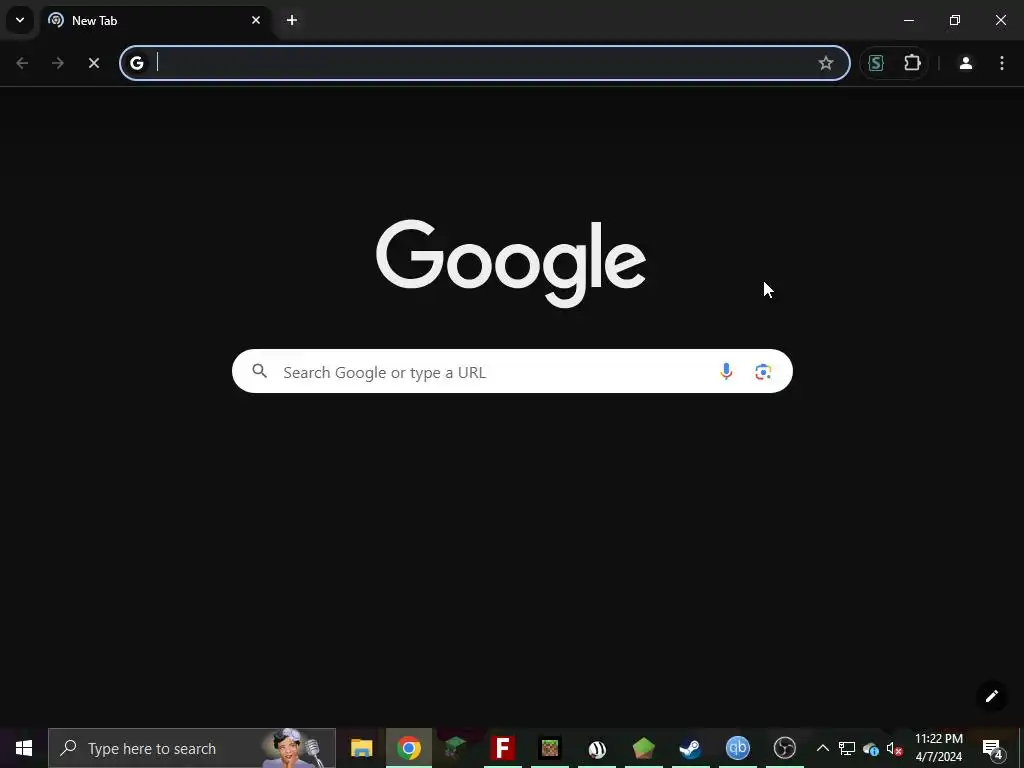The image size is (1024, 768).
Task: Open network status tray icon
Action: 847,748
